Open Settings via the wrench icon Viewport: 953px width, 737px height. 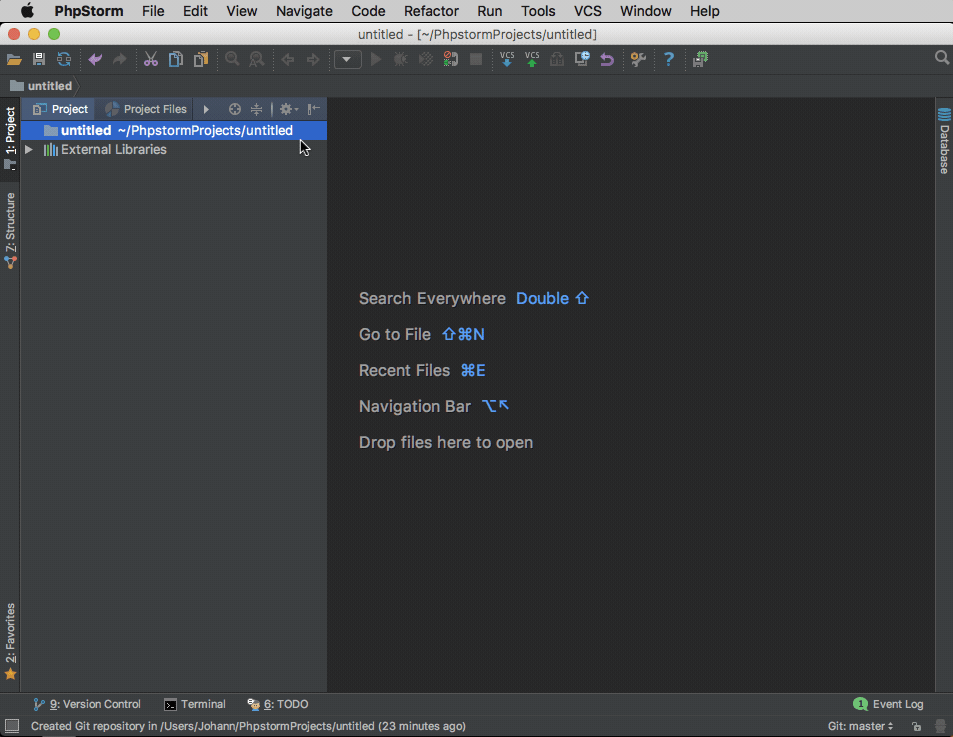(x=638, y=60)
